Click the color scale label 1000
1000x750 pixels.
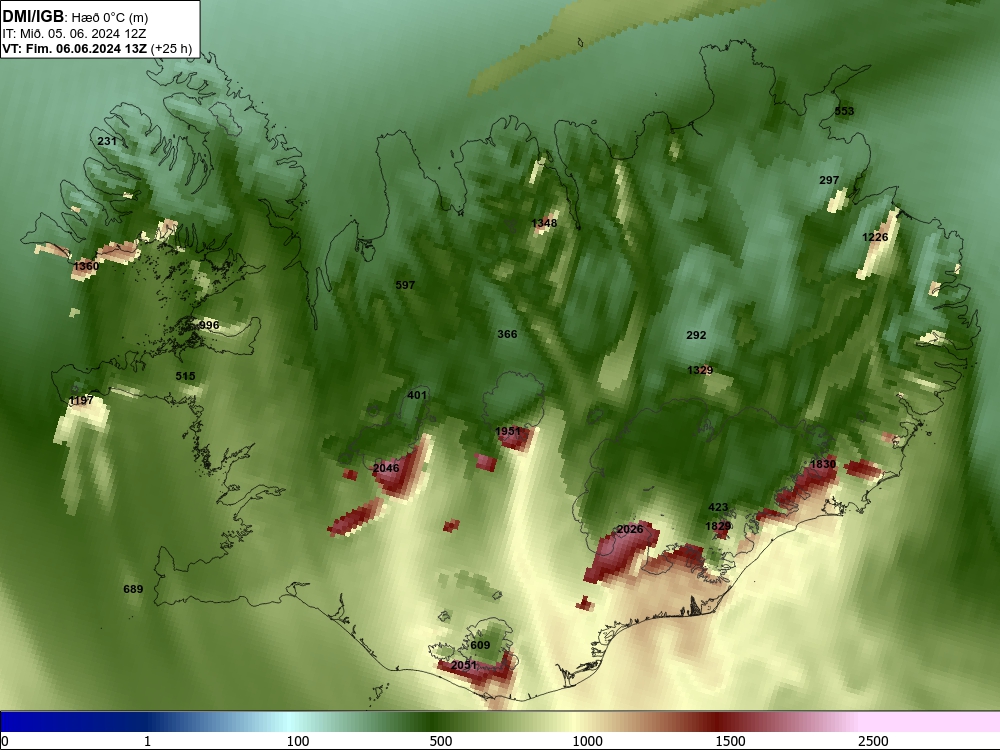coord(587,741)
